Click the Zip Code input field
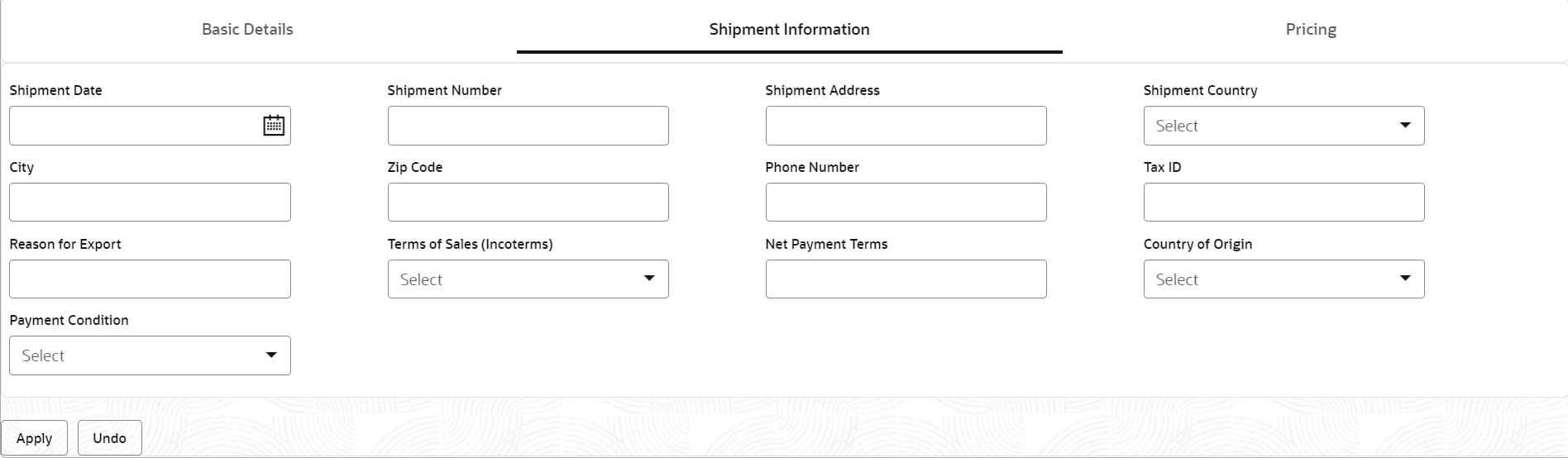Viewport: 1568px width, 458px height. (528, 203)
